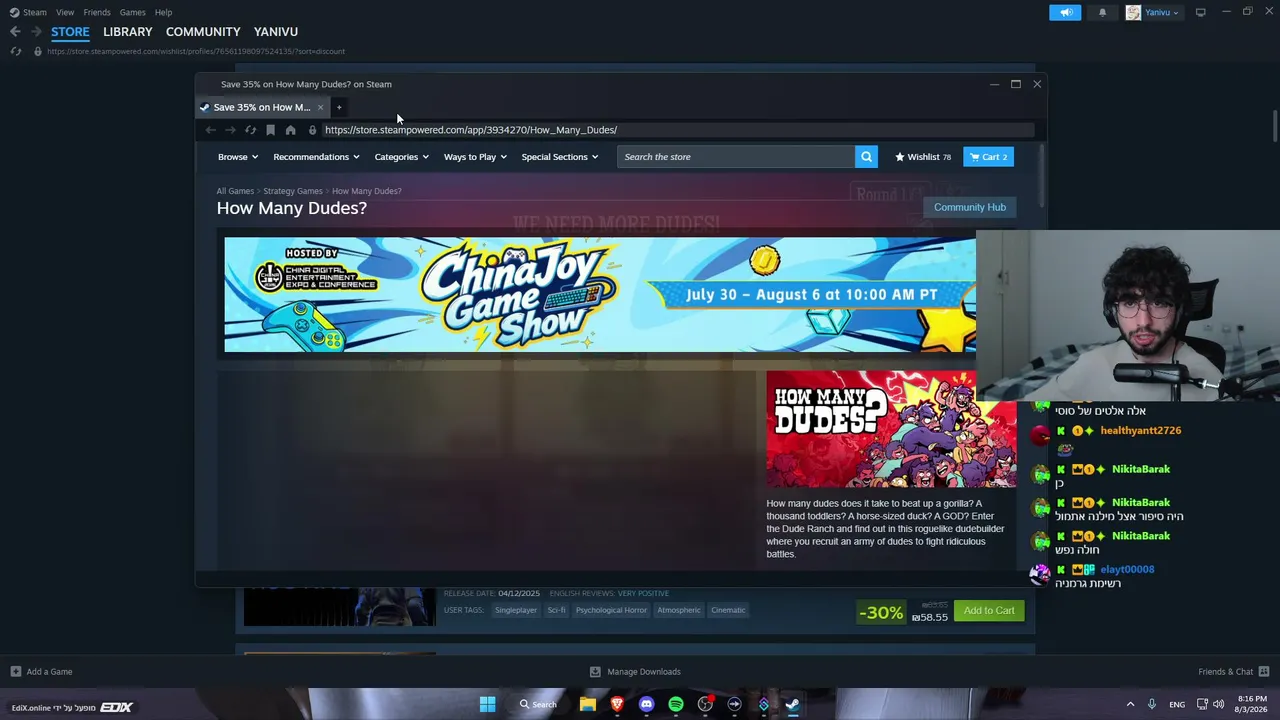This screenshot has height=720, width=1280.
Task: Click Add to Cart for the -30% game
Action: pos(989,611)
